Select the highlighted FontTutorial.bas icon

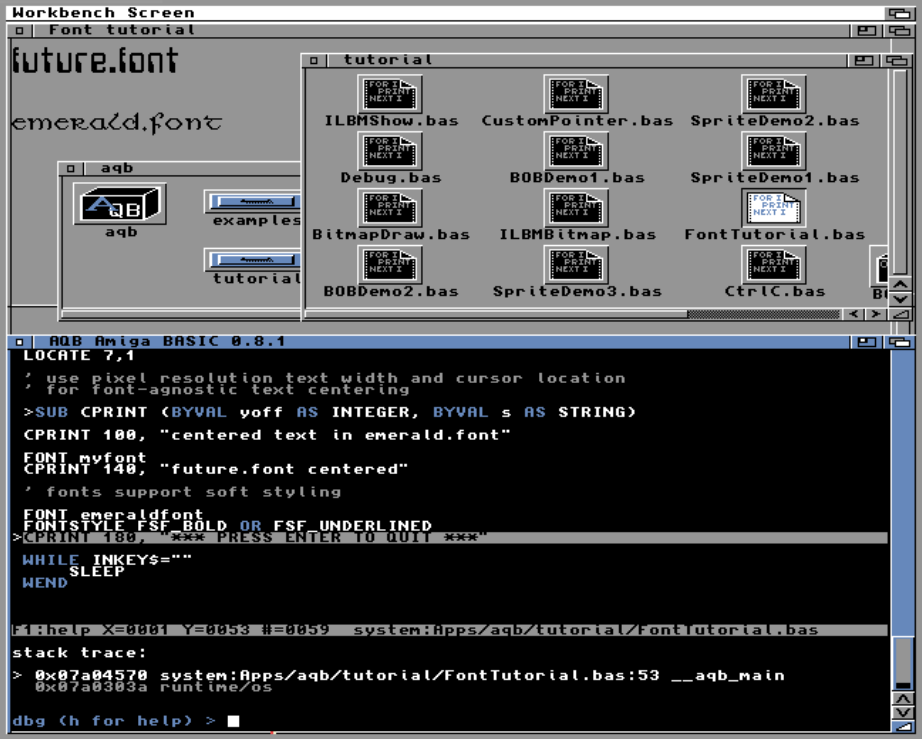(x=773, y=208)
